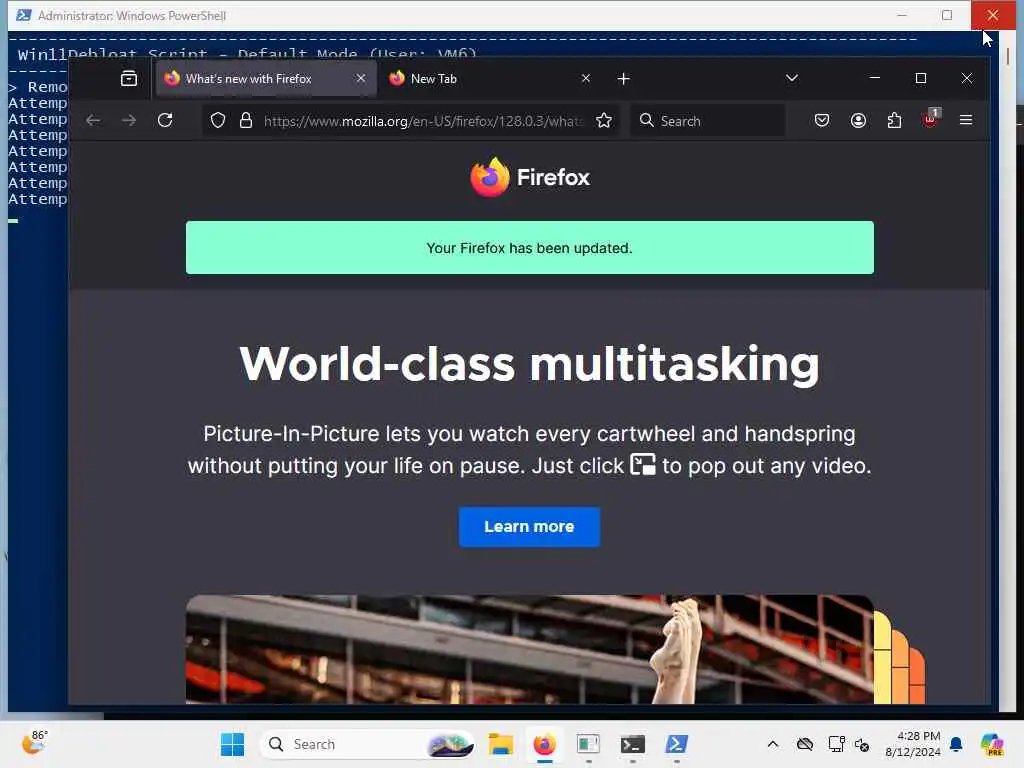This screenshot has height=768, width=1024.
Task: Click the Picture-in-Picture video preview image
Action: (x=530, y=649)
